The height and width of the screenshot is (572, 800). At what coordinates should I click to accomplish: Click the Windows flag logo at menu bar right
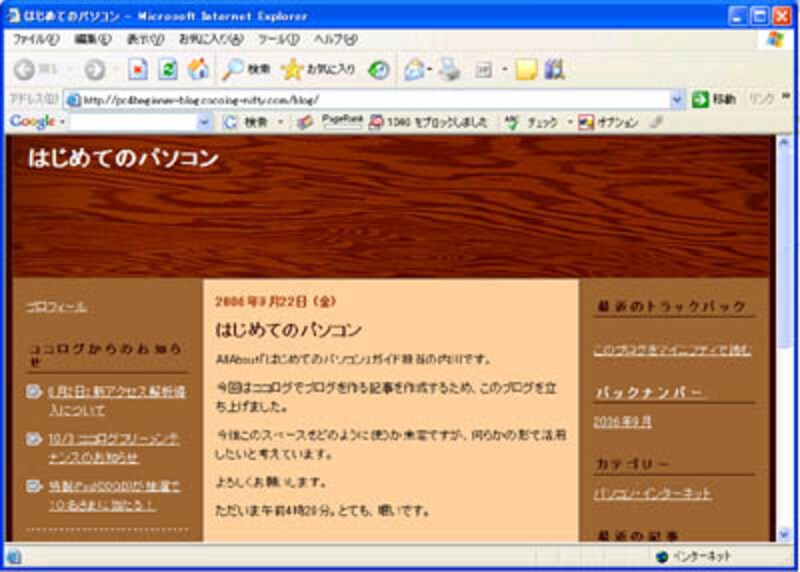click(x=776, y=39)
